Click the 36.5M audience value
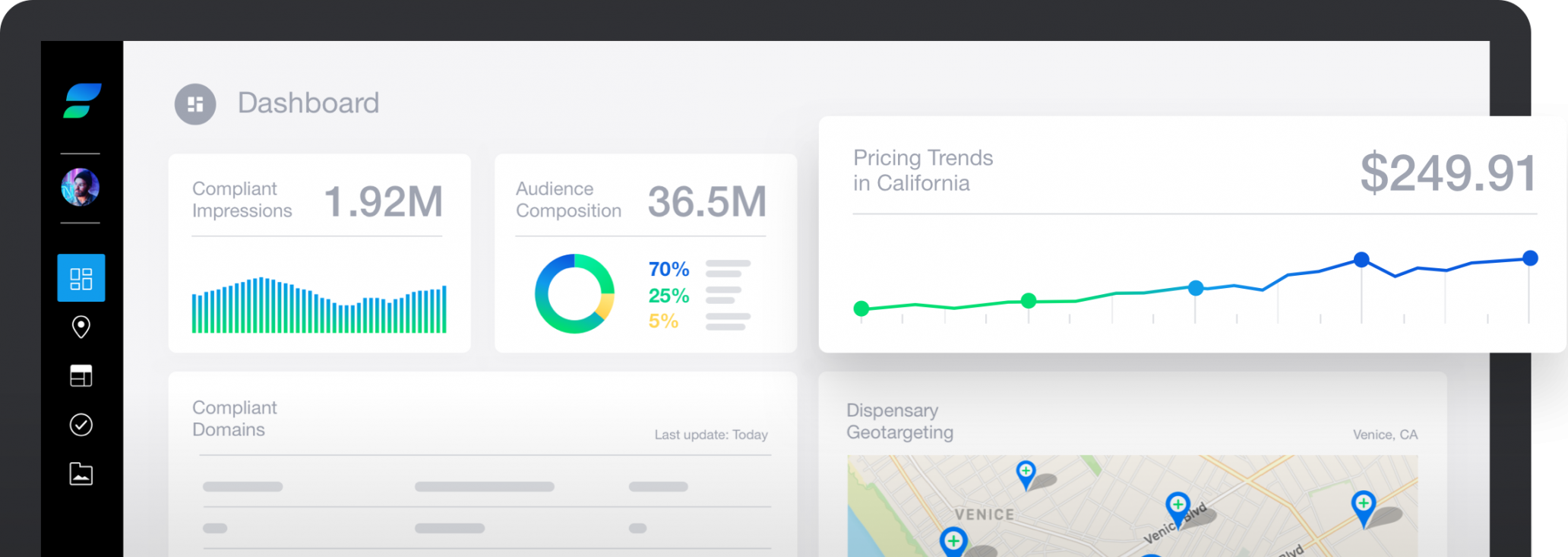The image size is (1568, 557). pyautogui.click(x=707, y=201)
